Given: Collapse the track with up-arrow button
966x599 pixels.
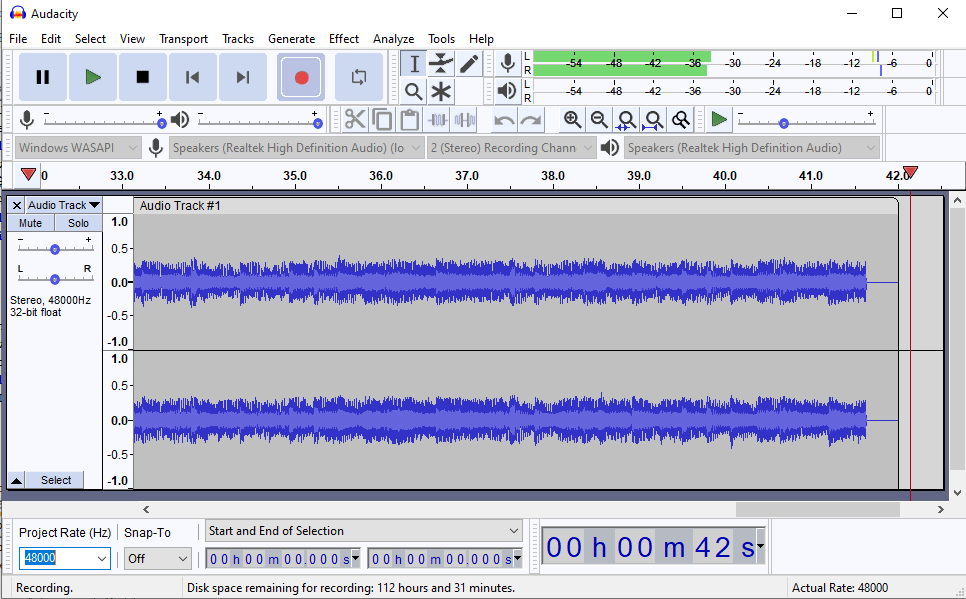Looking at the screenshot, I should (17, 480).
